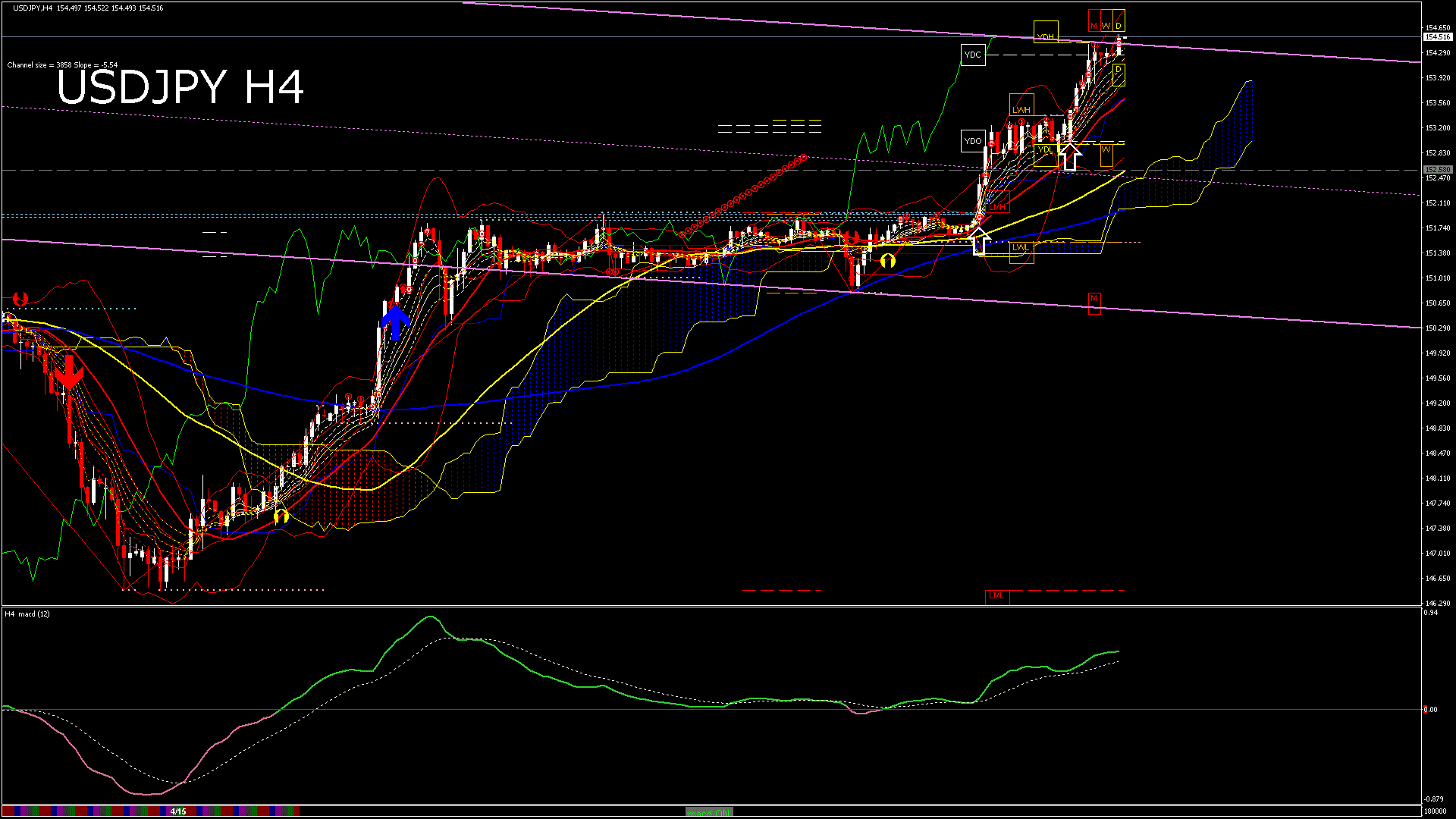Click white up arrow beside YDL label
This screenshot has height=819, width=1456.
coord(1069,156)
